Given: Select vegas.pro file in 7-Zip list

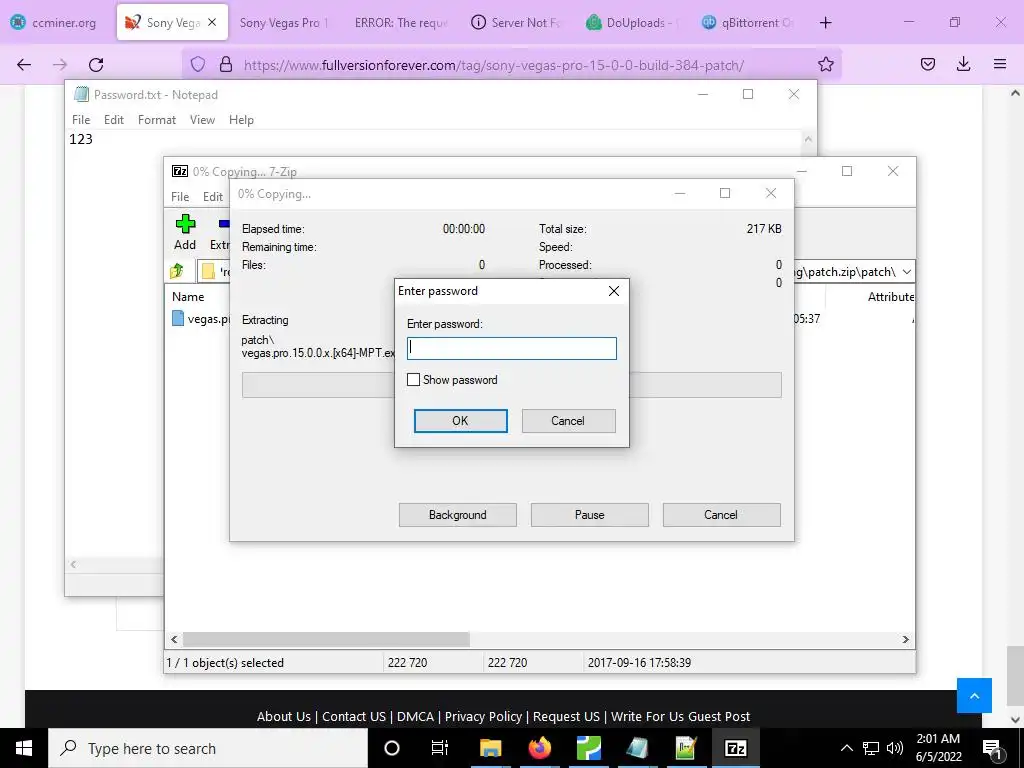Looking at the screenshot, I should 201,319.
